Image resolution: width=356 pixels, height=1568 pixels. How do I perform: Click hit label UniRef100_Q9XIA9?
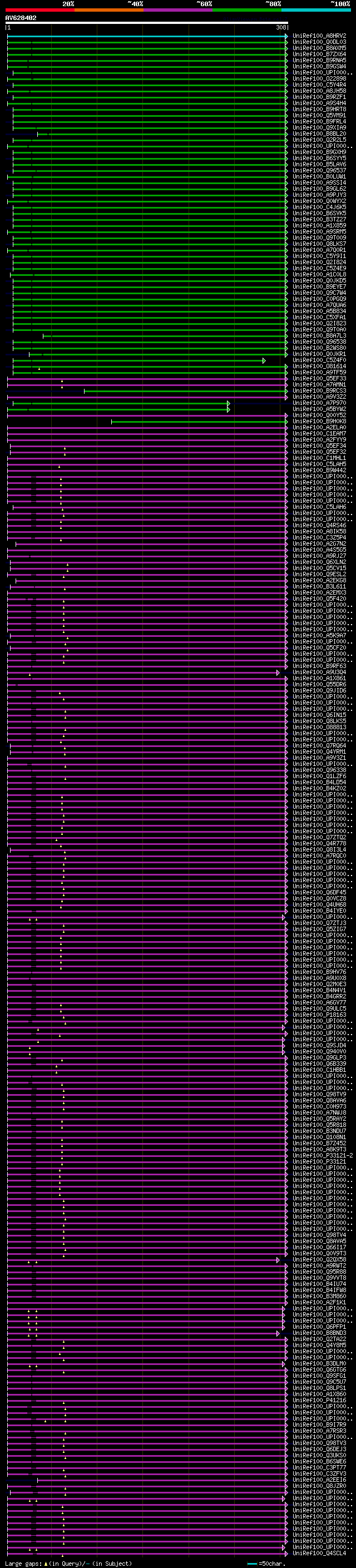point(319,127)
